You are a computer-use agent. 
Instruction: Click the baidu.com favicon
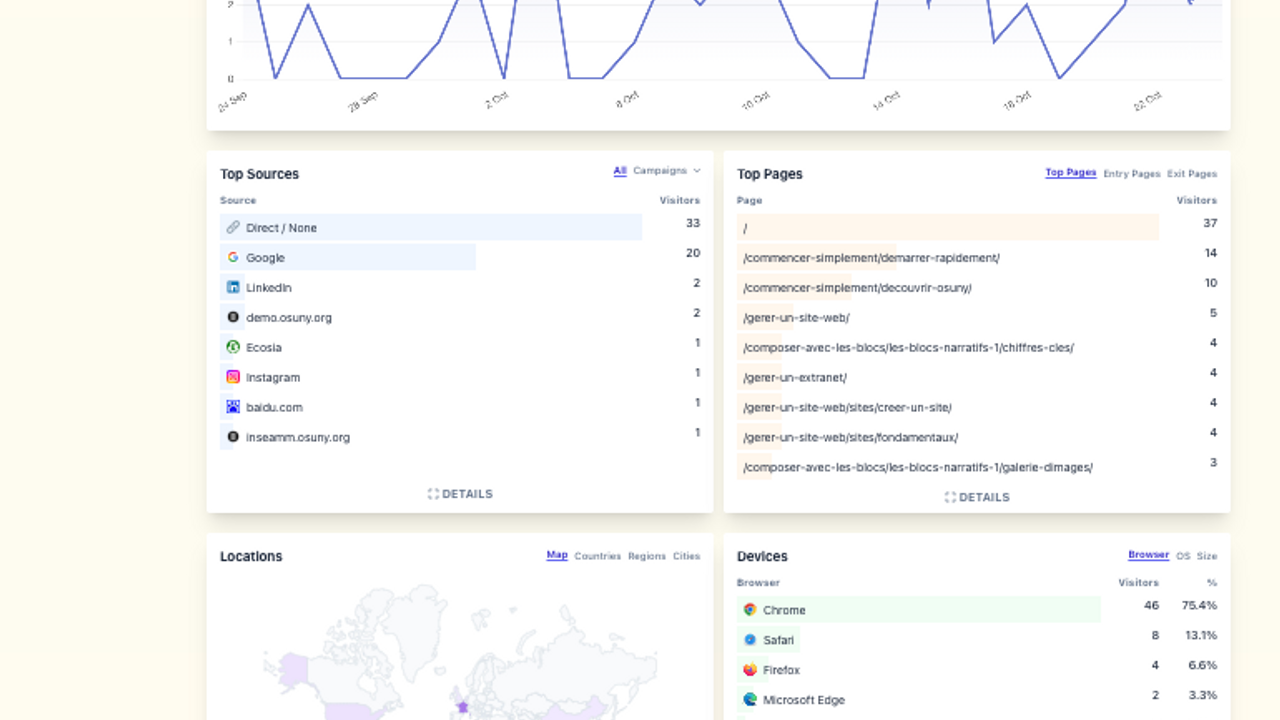click(233, 407)
